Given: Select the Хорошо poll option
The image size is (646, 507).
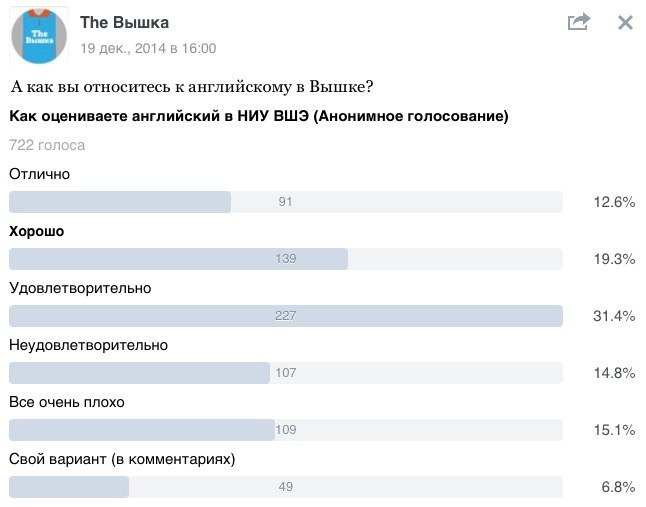Looking at the screenshot, I should [x=36, y=231].
